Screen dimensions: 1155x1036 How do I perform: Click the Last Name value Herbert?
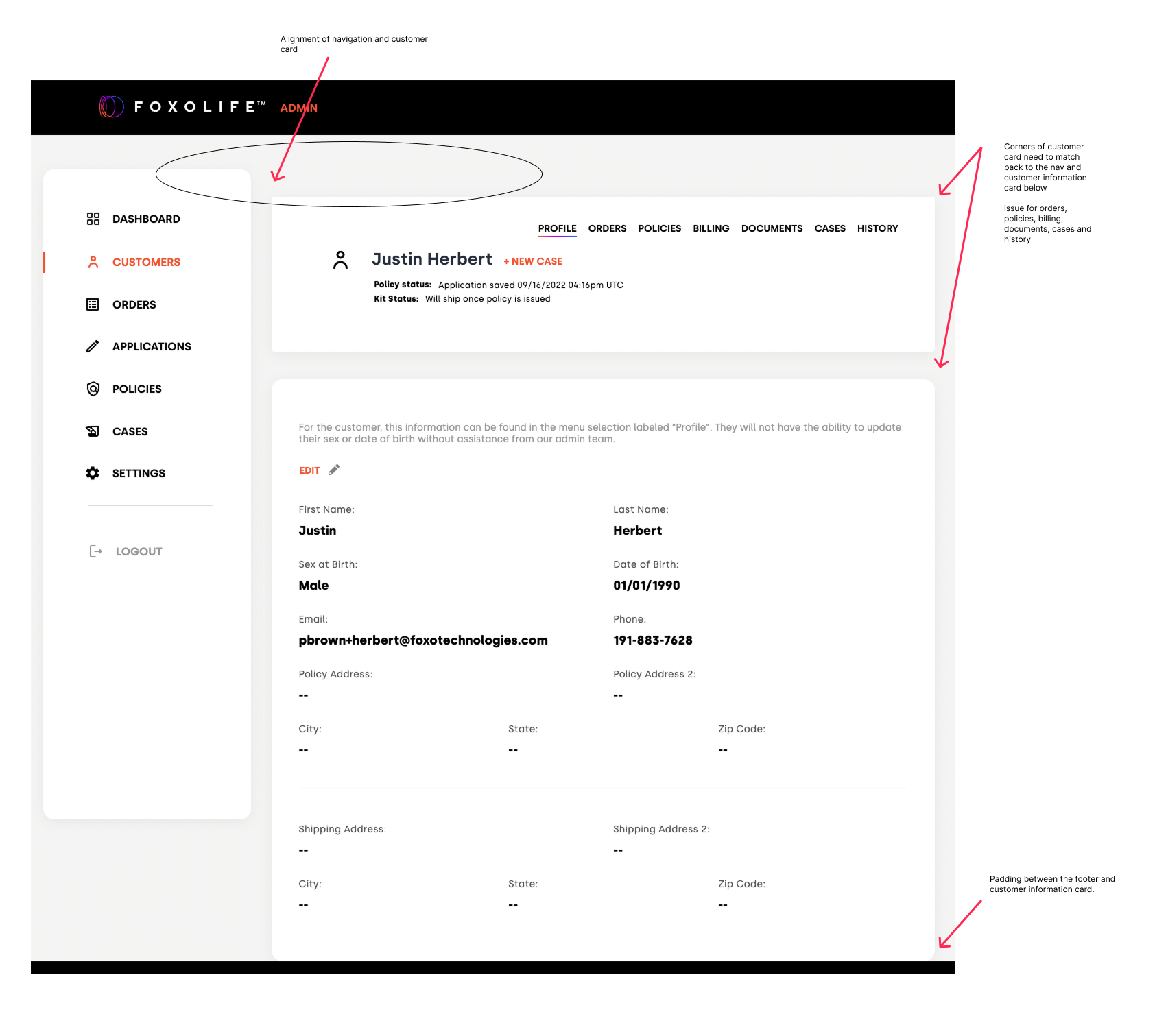[x=638, y=531]
